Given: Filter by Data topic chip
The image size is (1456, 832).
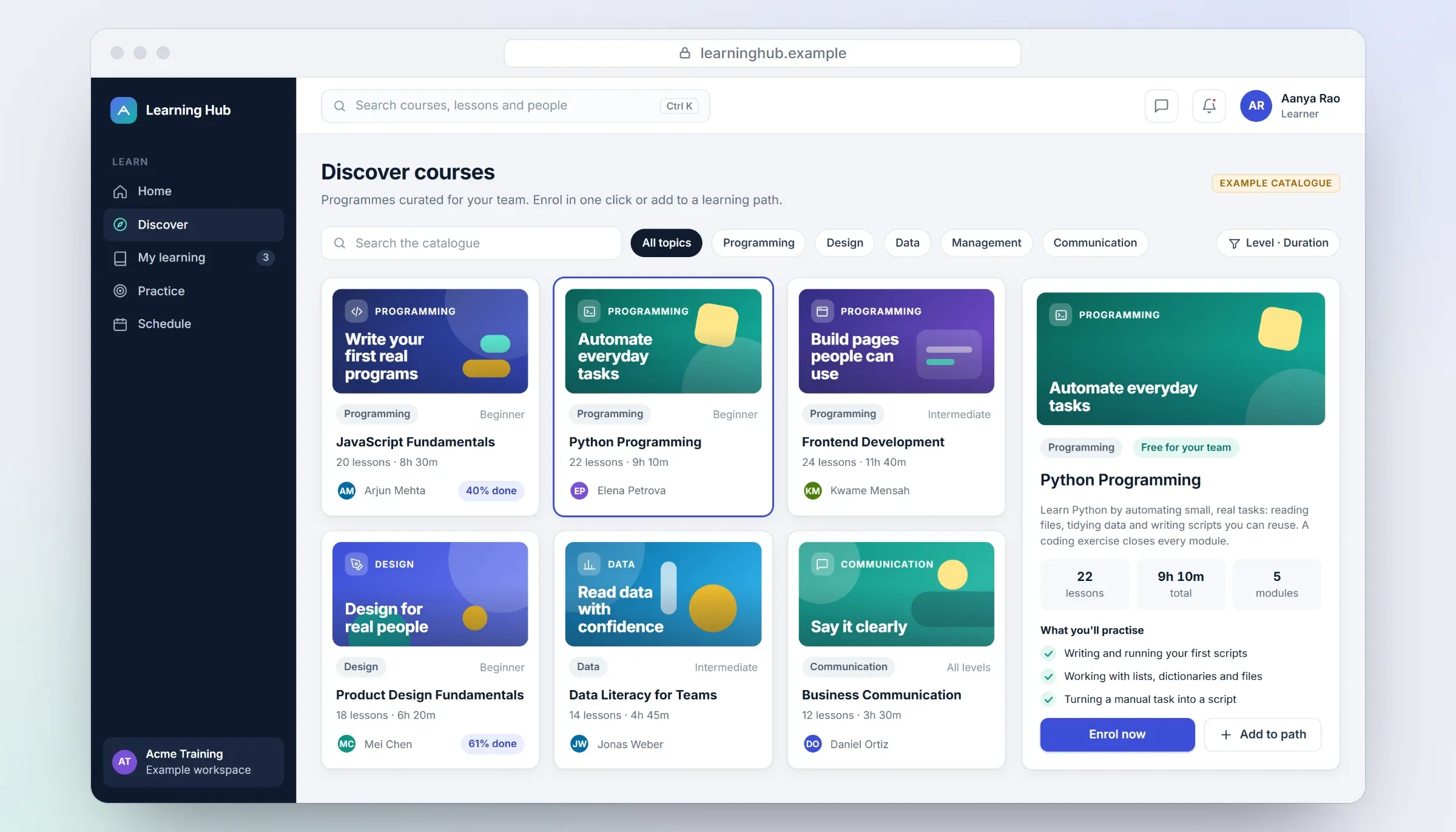Looking at the screenshot, I should 907,243.
